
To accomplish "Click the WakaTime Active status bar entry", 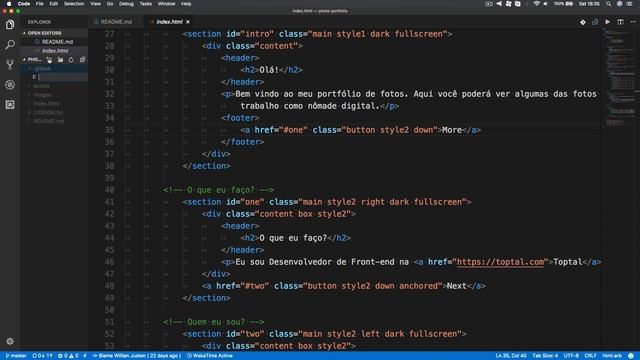I will [210, 356].
